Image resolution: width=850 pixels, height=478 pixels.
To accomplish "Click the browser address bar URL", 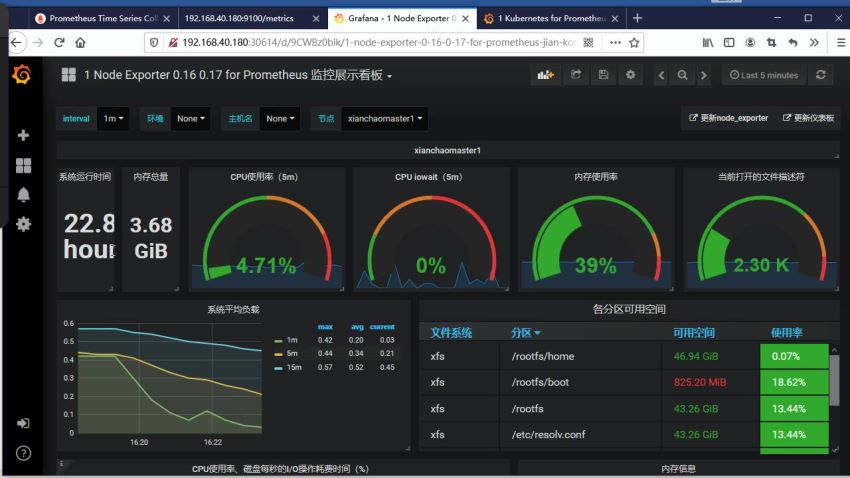I will [x=378, y=42].
